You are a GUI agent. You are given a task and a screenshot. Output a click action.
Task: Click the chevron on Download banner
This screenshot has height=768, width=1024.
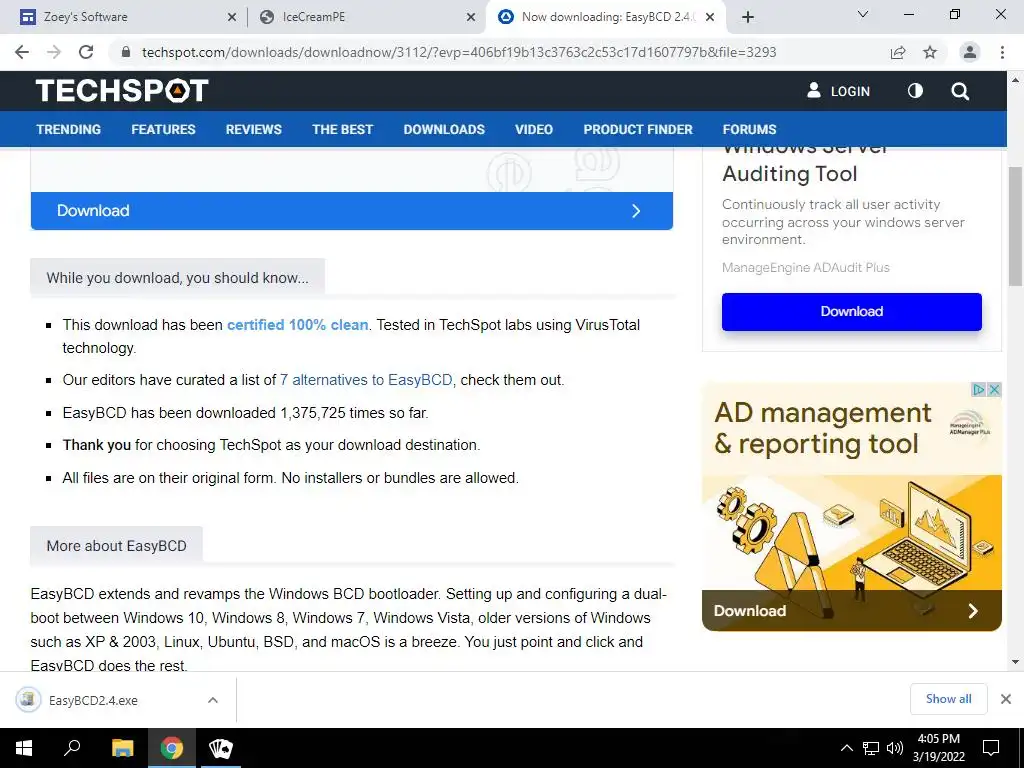click(x=636, y=210)
